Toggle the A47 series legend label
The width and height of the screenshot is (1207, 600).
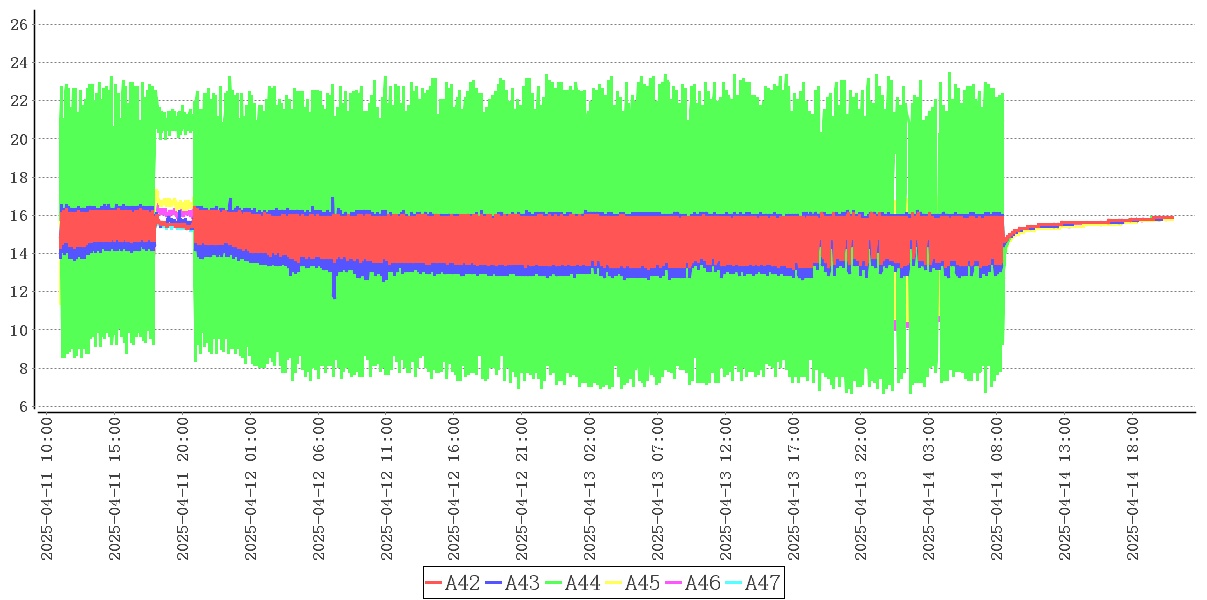click(x=762, y=583)
